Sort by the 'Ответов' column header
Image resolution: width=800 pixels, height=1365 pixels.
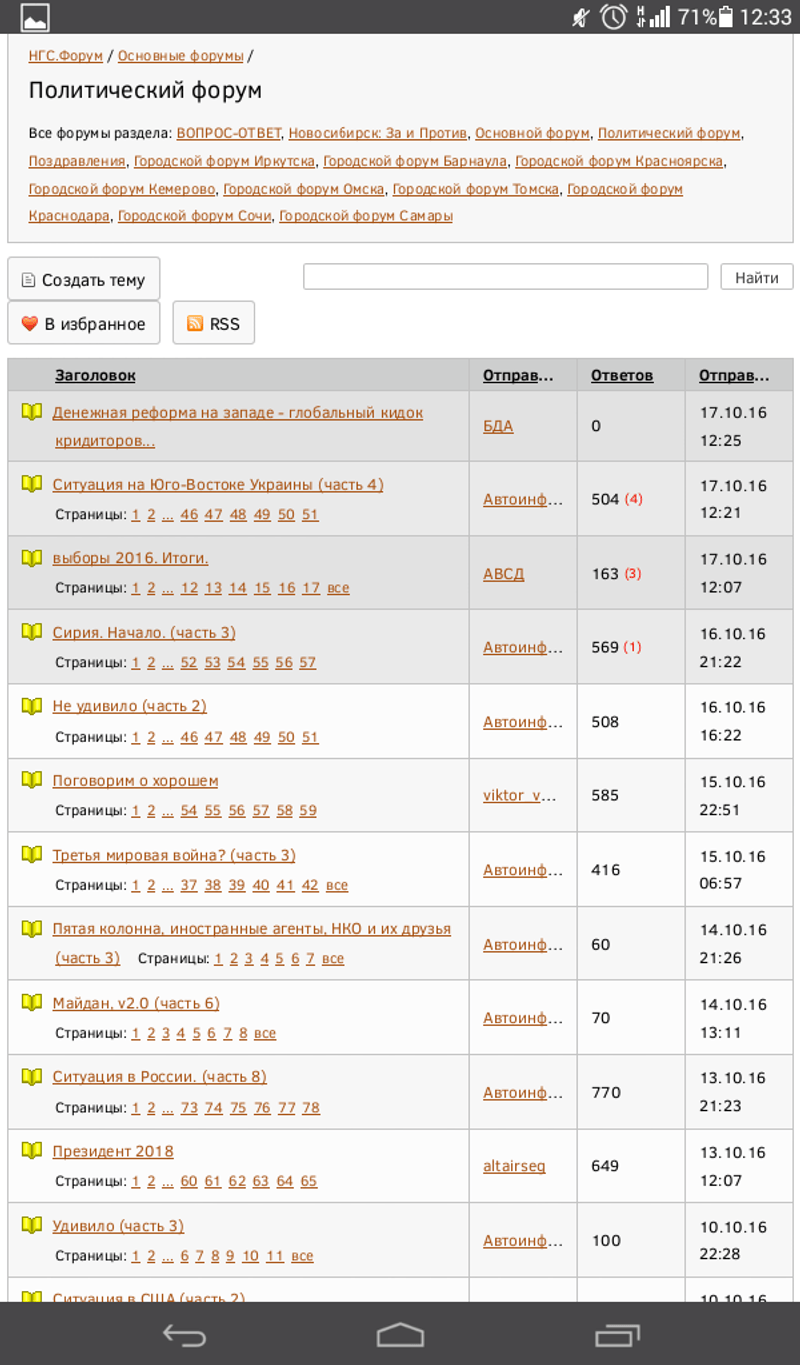(622, 376)
